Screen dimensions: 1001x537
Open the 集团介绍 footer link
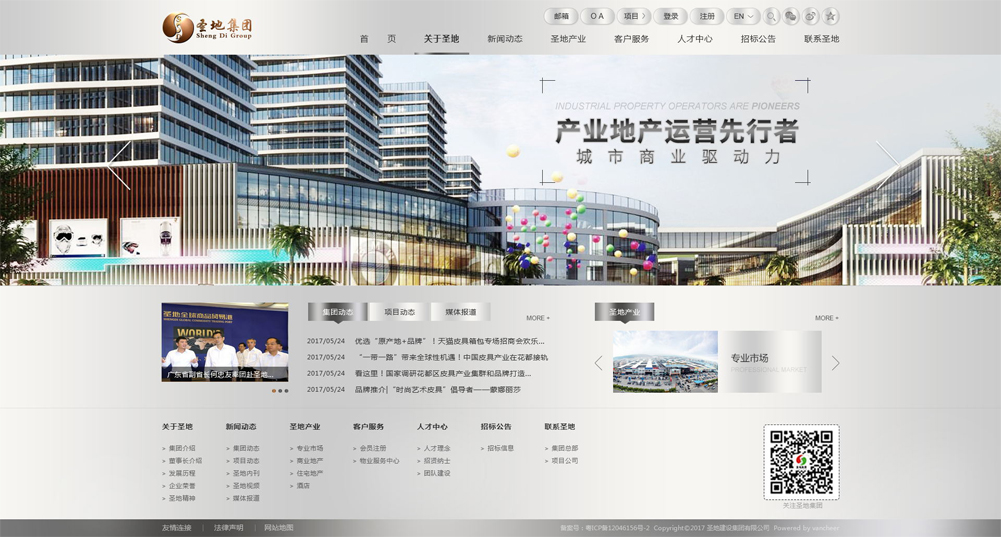[182, 448]
